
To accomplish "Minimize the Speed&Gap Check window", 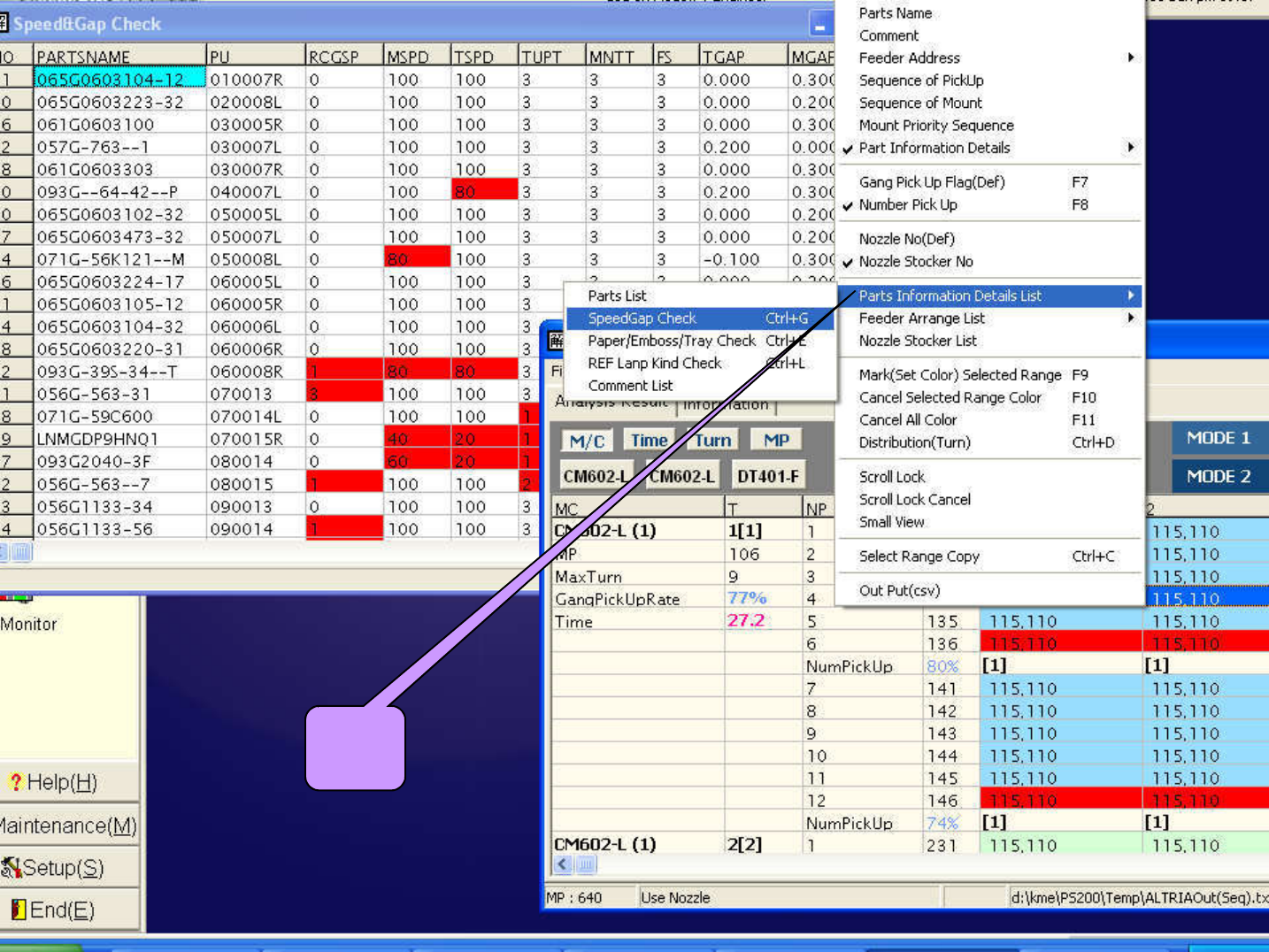I will [x=820, y=26].
